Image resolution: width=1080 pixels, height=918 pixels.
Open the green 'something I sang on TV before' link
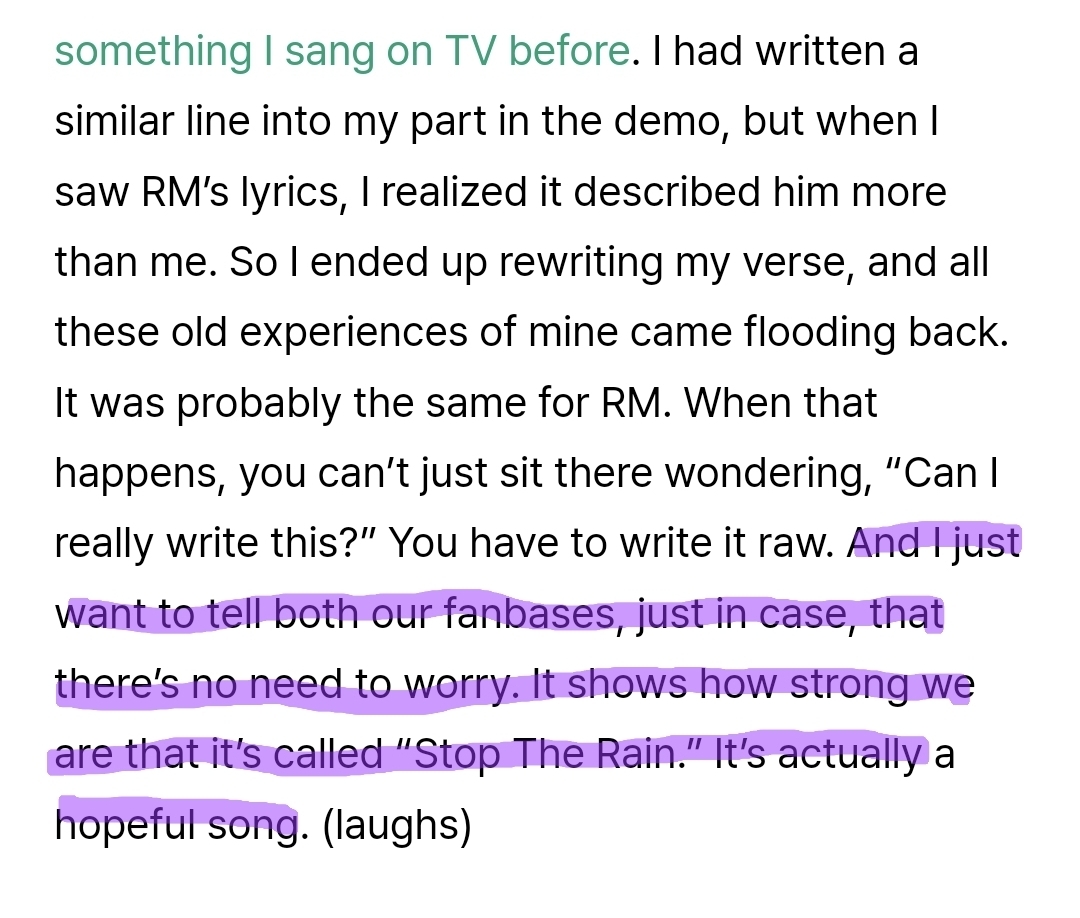(342, 51)
